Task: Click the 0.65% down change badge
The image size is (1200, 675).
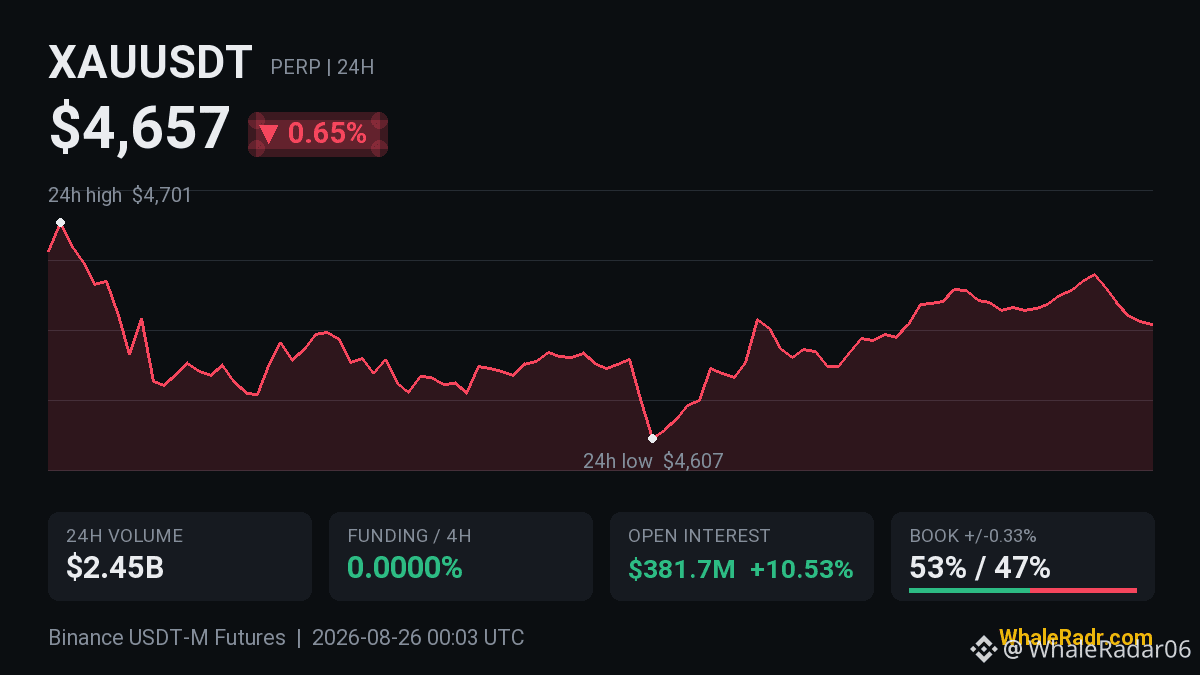Action: click(x=317, y=134)
